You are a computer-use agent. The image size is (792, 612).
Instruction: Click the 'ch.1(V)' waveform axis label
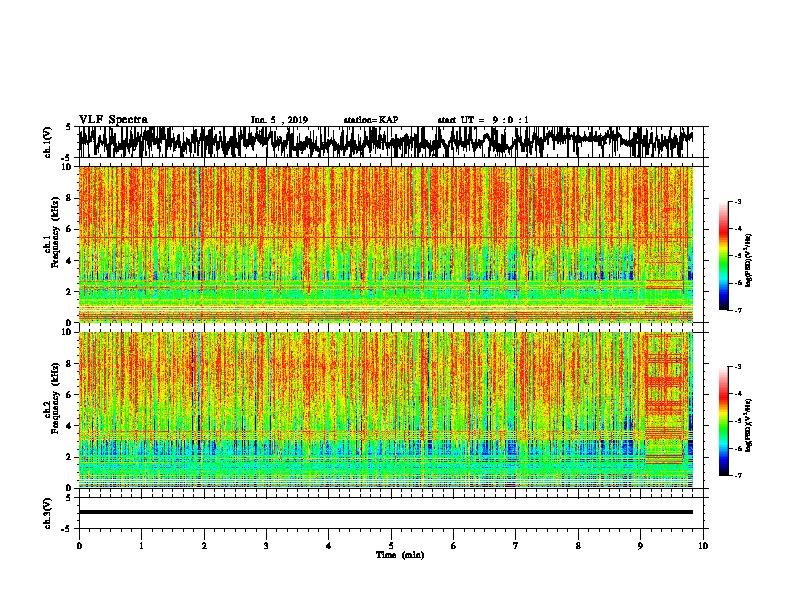[x=47, y=142]
